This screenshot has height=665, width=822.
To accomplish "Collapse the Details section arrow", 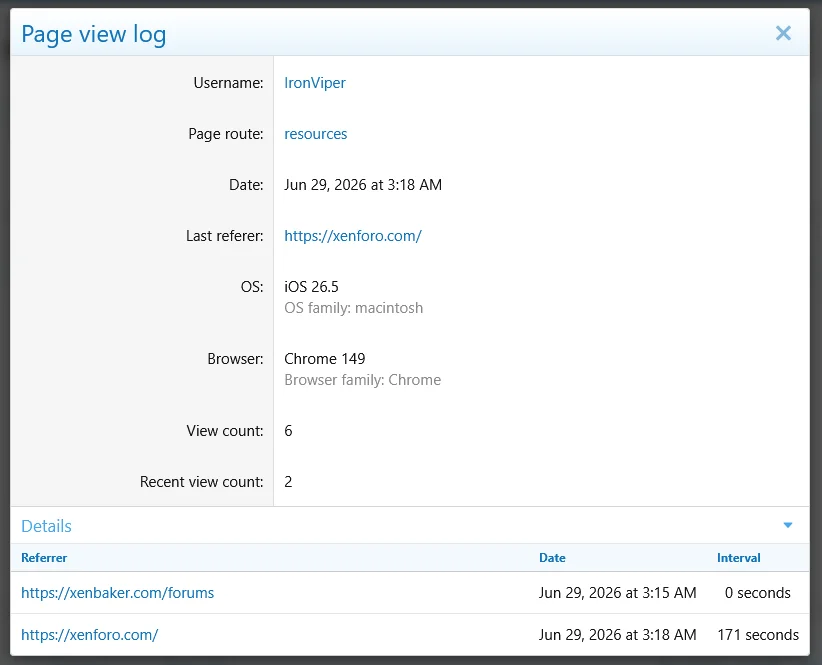I will point(787,525).
